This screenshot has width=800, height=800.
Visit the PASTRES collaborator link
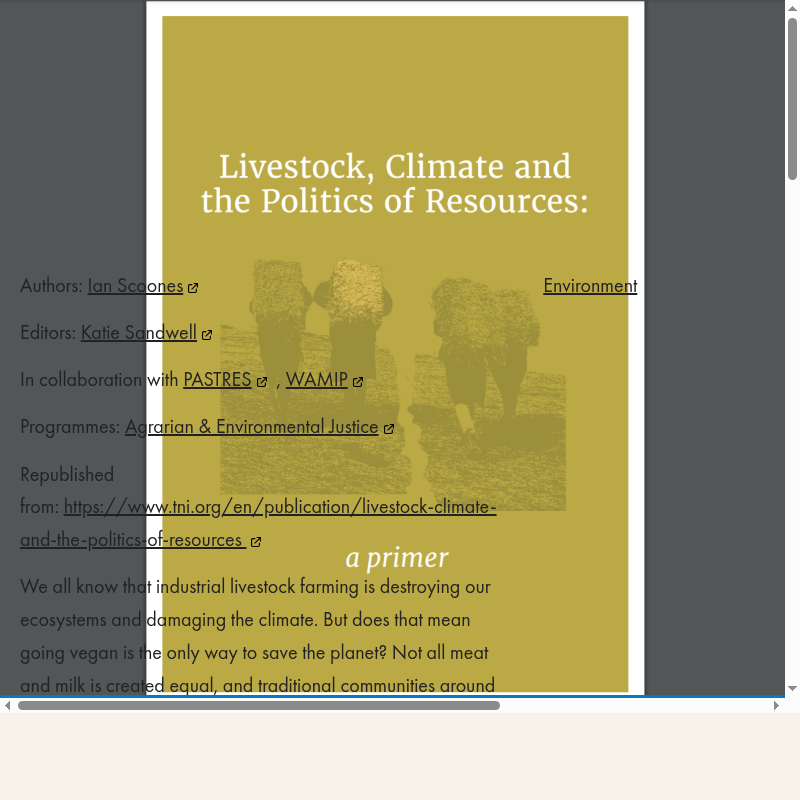(x=217, y=380)
